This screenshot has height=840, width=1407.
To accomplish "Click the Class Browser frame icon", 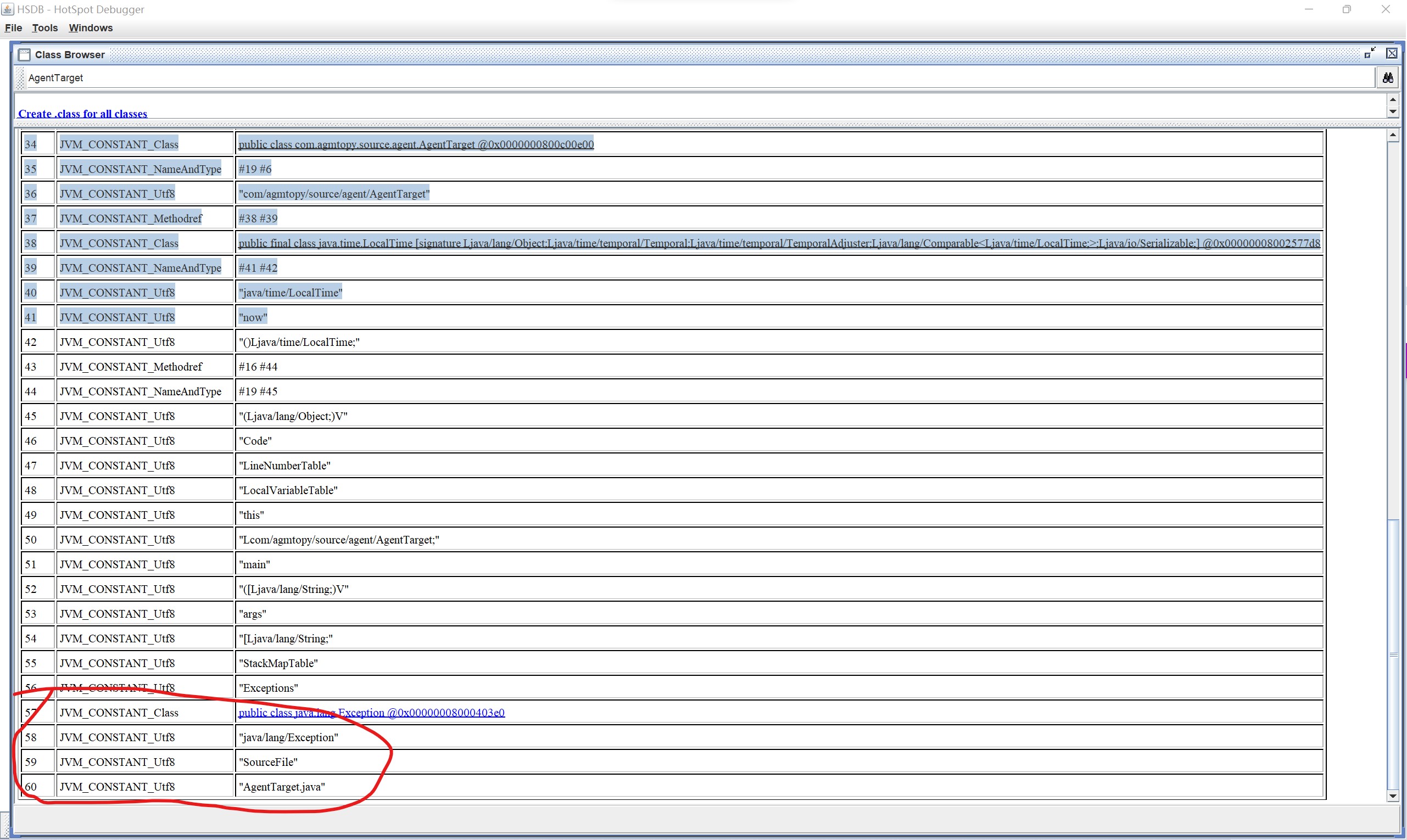I will click(x=24, y=55).
